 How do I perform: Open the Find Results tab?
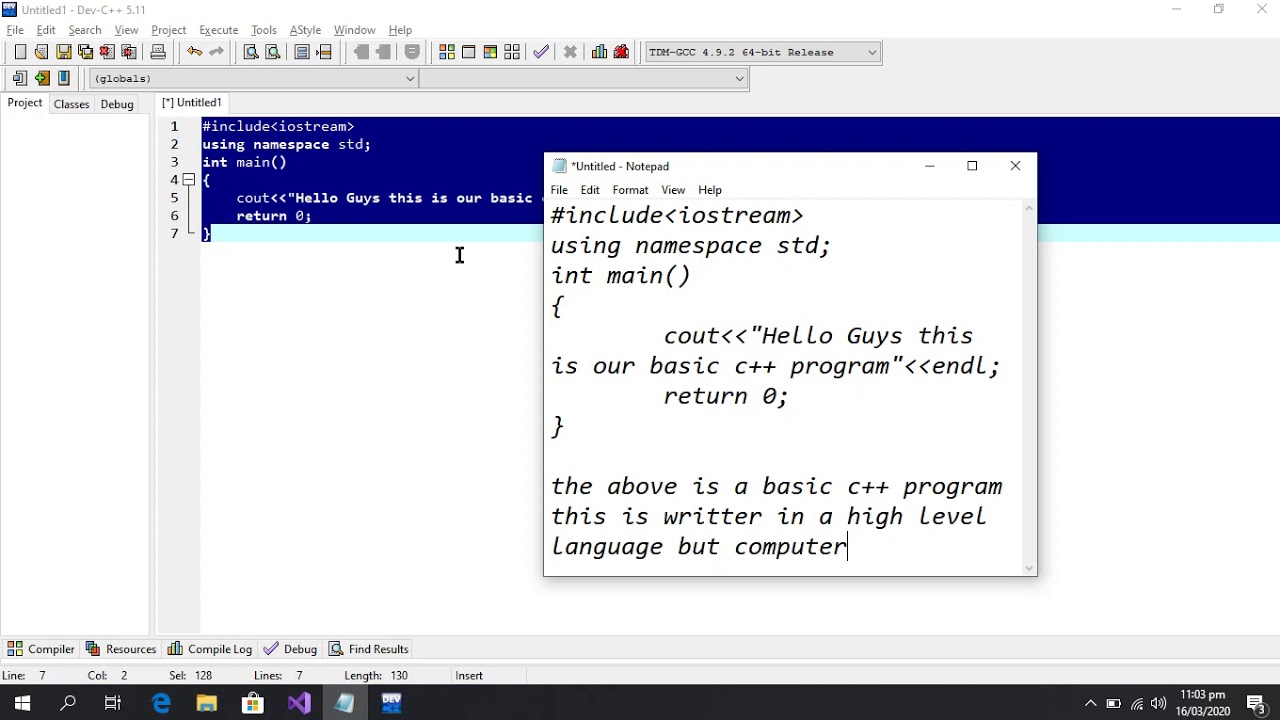click(x=369, y=649)
